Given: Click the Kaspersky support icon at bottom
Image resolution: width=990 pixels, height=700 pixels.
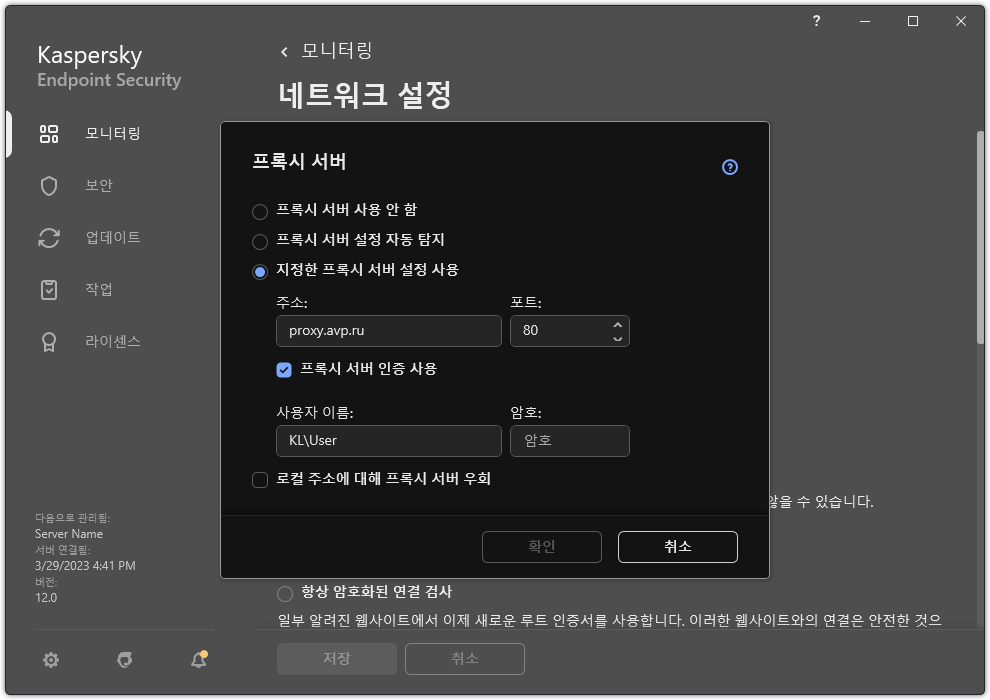Looking at the screenshot, I should [124, 660].
